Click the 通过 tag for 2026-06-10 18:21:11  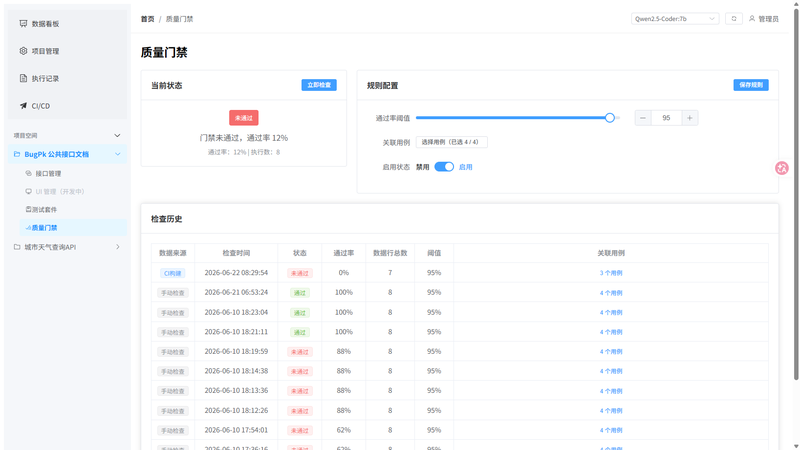[299, 332]
